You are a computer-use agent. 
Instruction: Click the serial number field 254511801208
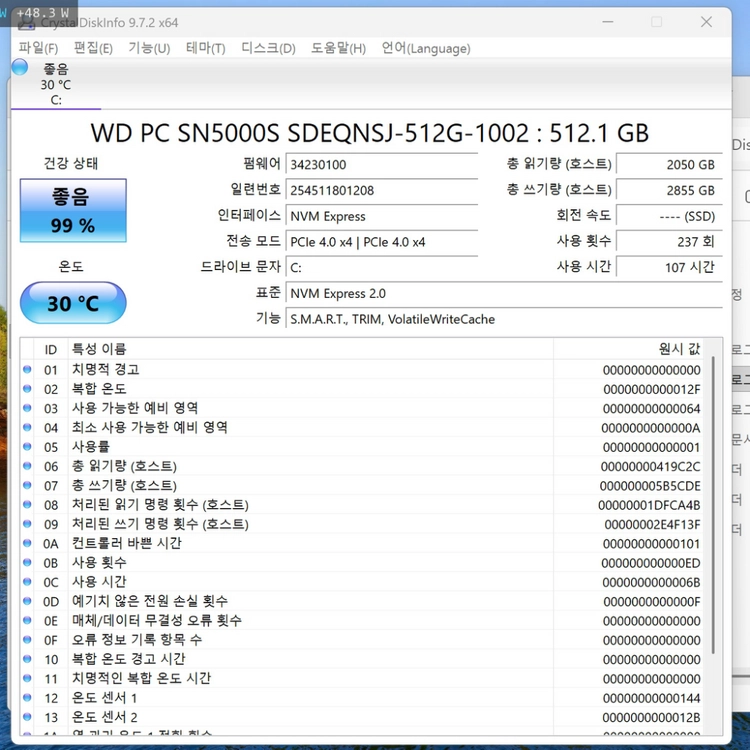pos(382,190)
